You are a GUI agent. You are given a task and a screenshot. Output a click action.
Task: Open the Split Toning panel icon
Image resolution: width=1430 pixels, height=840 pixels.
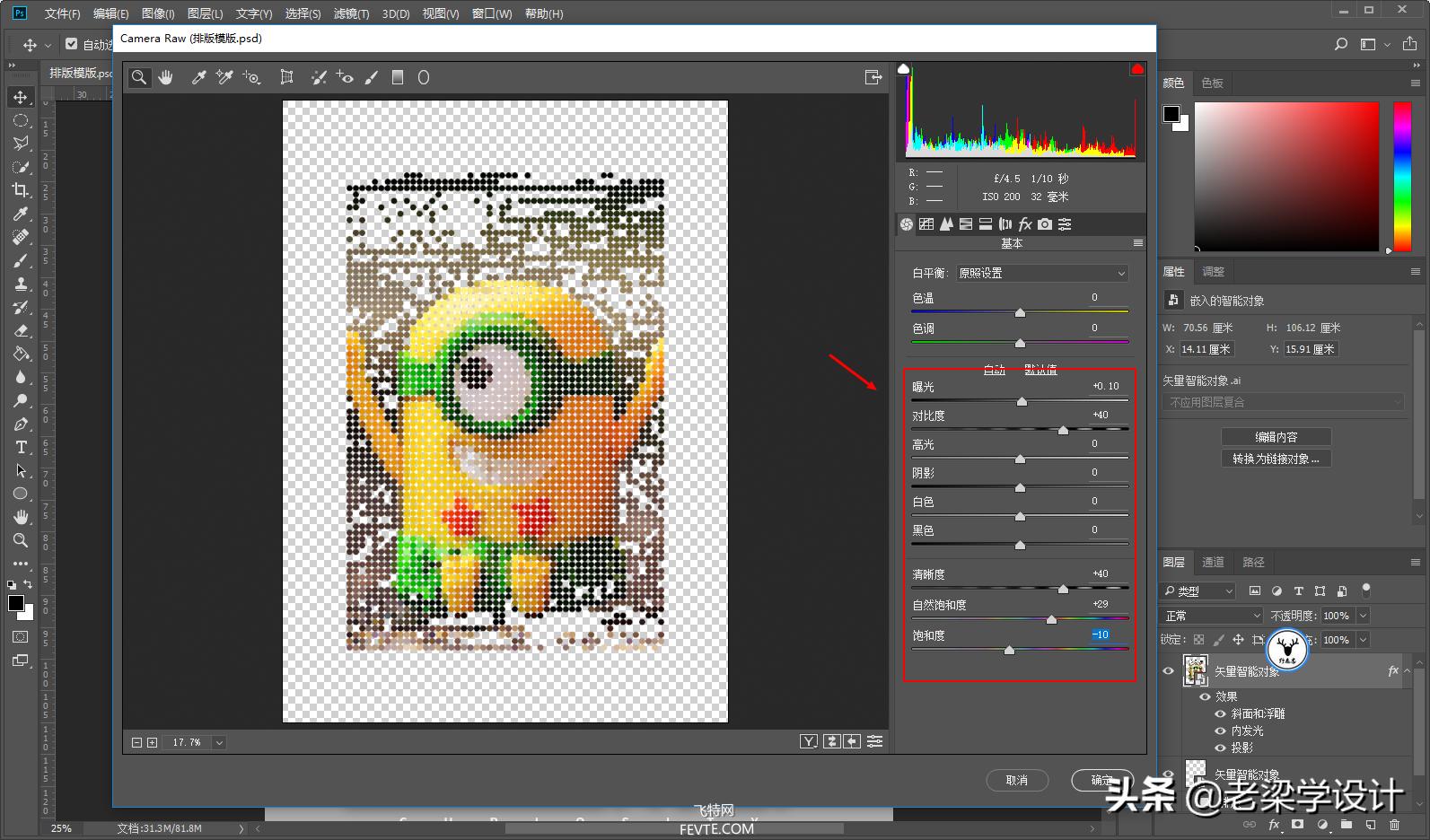coord(986,224)
